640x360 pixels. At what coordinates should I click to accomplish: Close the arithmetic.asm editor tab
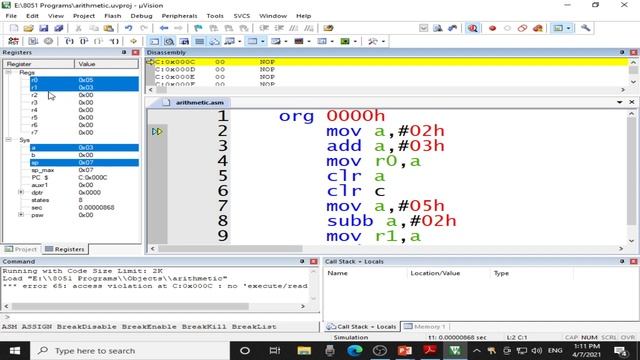pyautogui.click(x=632, y=102)
